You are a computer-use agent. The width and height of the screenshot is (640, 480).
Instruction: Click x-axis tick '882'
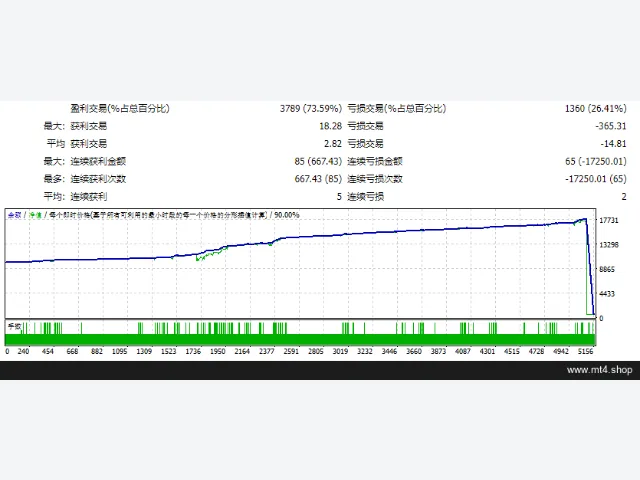(97, 351)
